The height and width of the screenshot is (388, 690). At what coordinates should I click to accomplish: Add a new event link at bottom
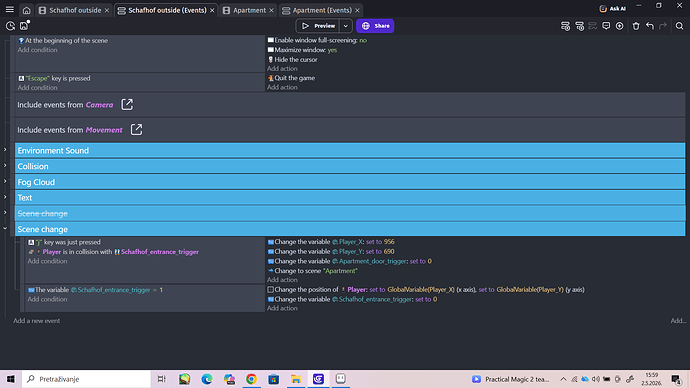coord(37,321)
